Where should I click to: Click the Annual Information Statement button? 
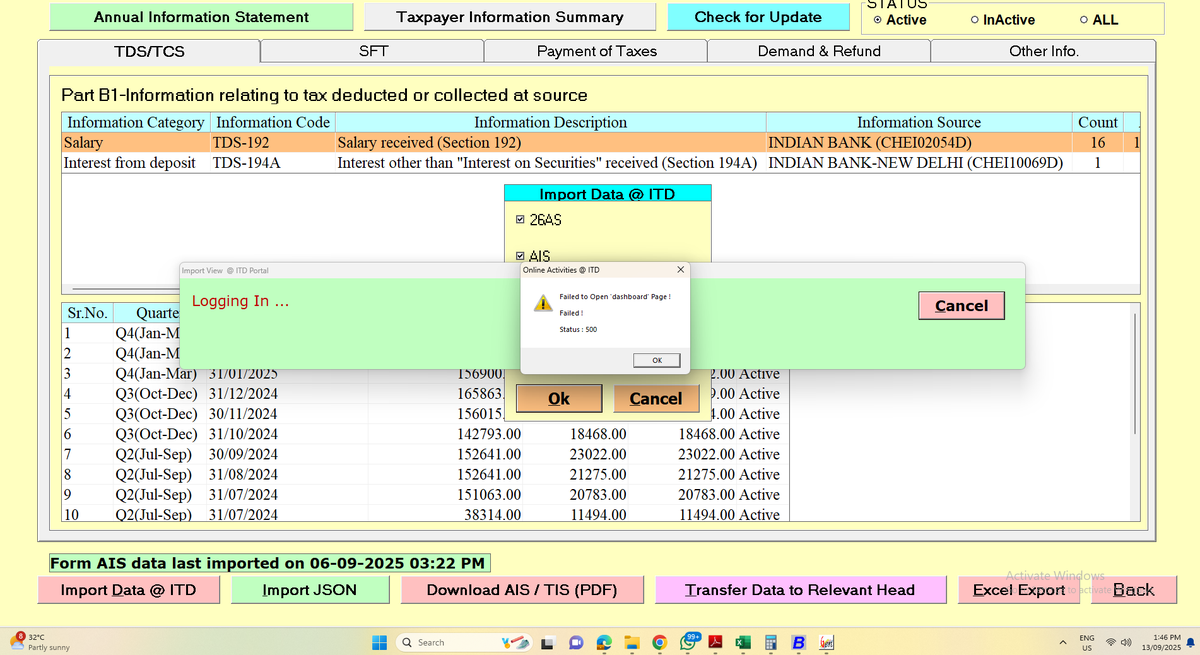pos(201,17)
